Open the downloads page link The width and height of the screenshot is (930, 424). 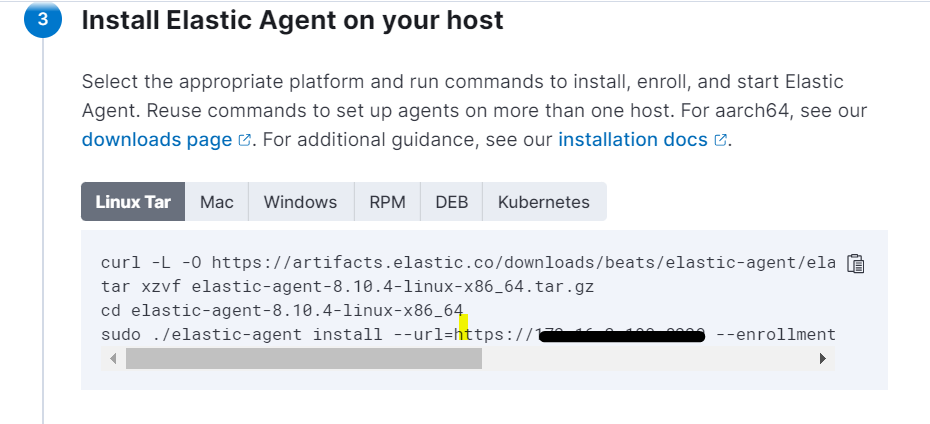157,139
